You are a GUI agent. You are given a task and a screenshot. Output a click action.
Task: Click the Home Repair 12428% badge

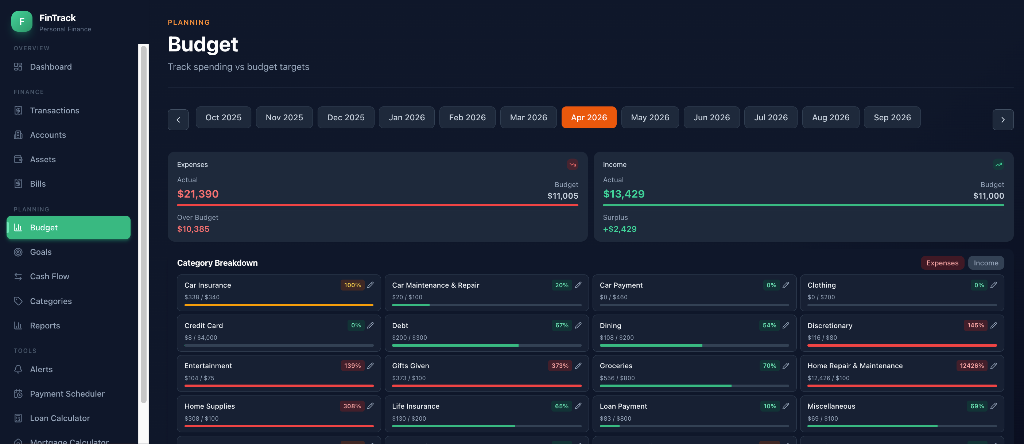(971, 366)
